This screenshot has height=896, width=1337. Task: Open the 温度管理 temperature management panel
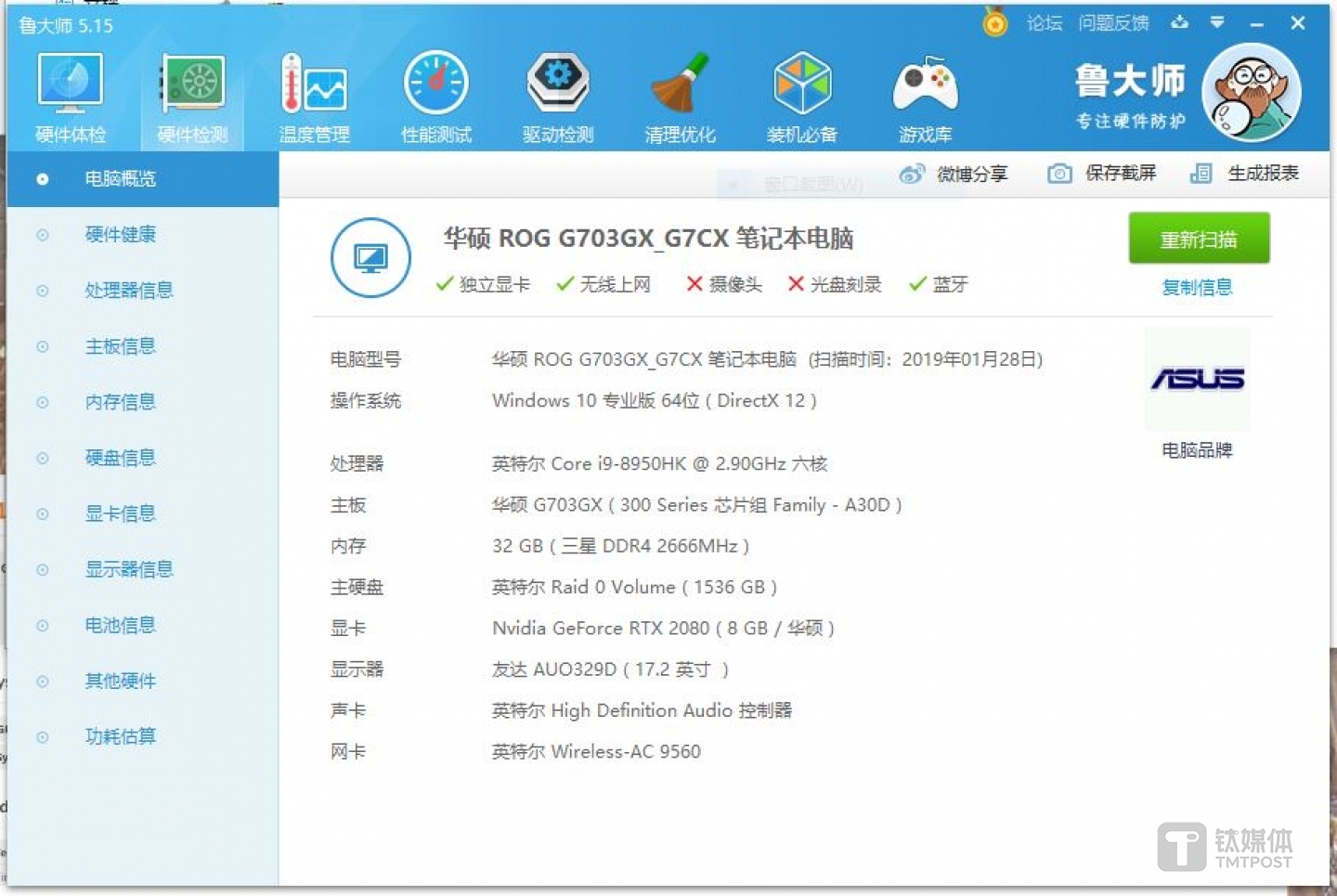(315, 93)
